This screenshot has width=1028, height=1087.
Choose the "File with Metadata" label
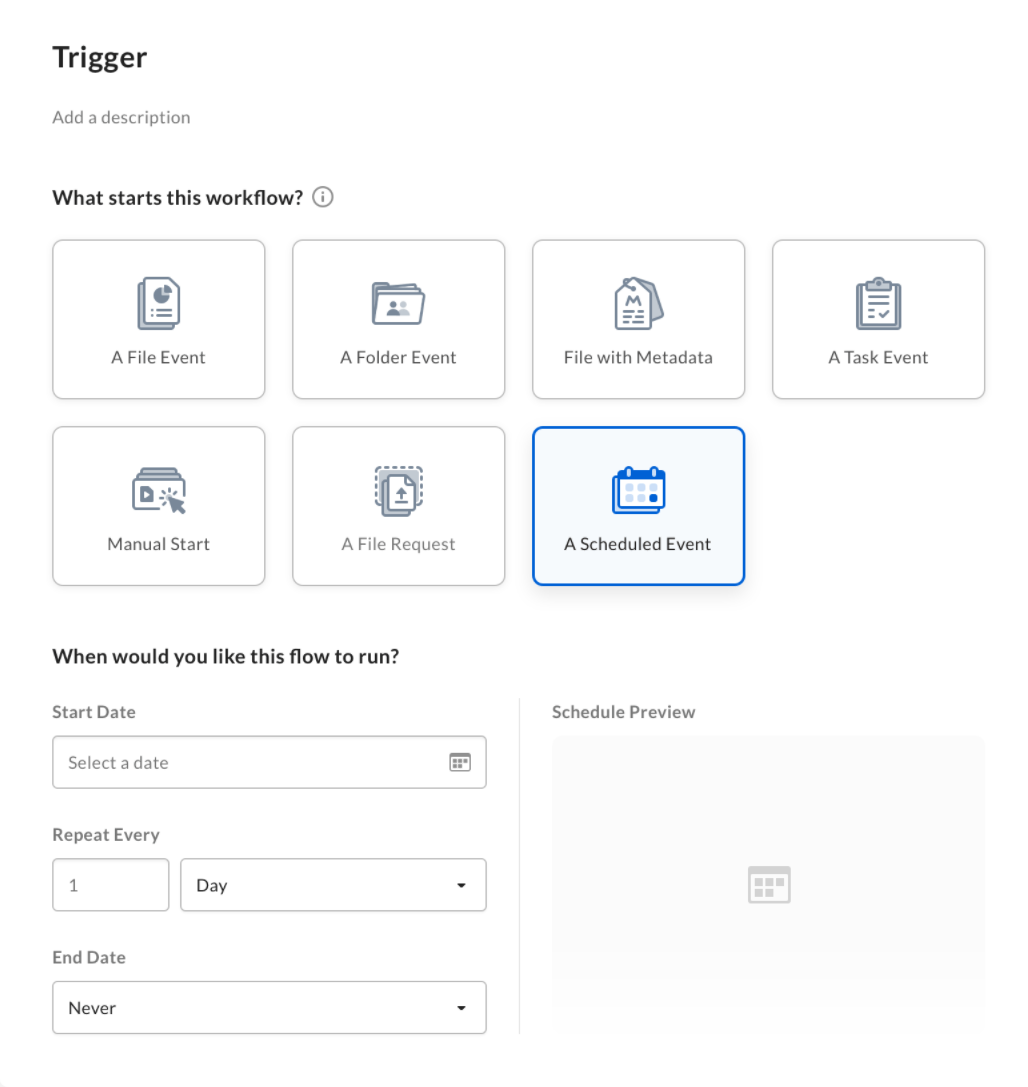pos(638,358)
